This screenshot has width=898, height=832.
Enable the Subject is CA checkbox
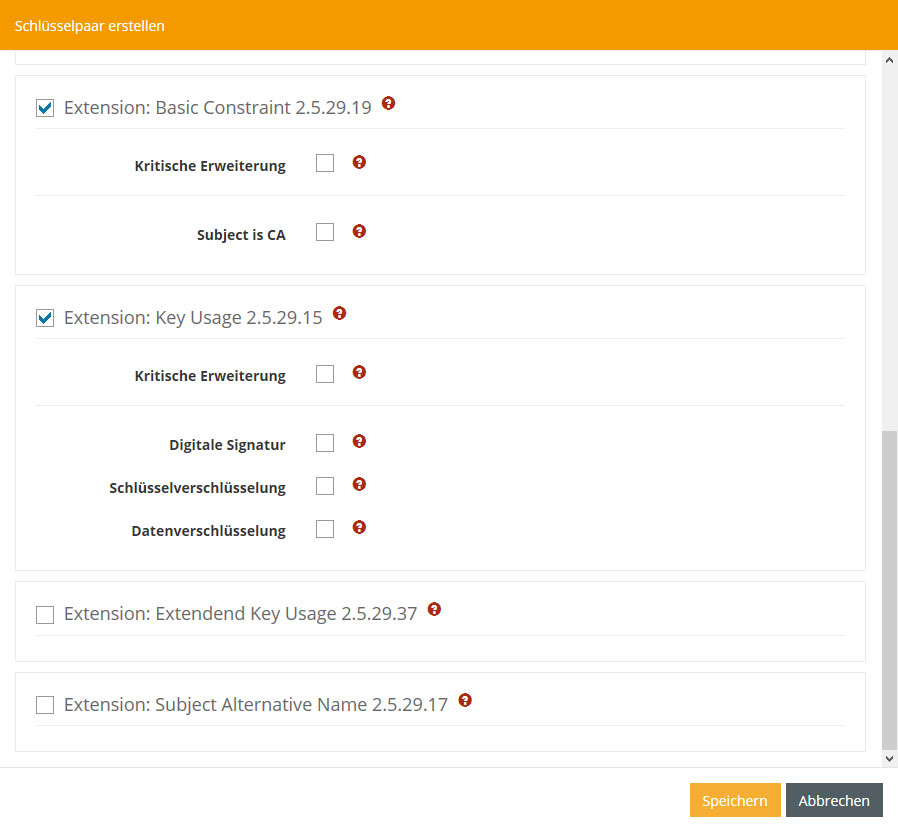coord(325,232)
